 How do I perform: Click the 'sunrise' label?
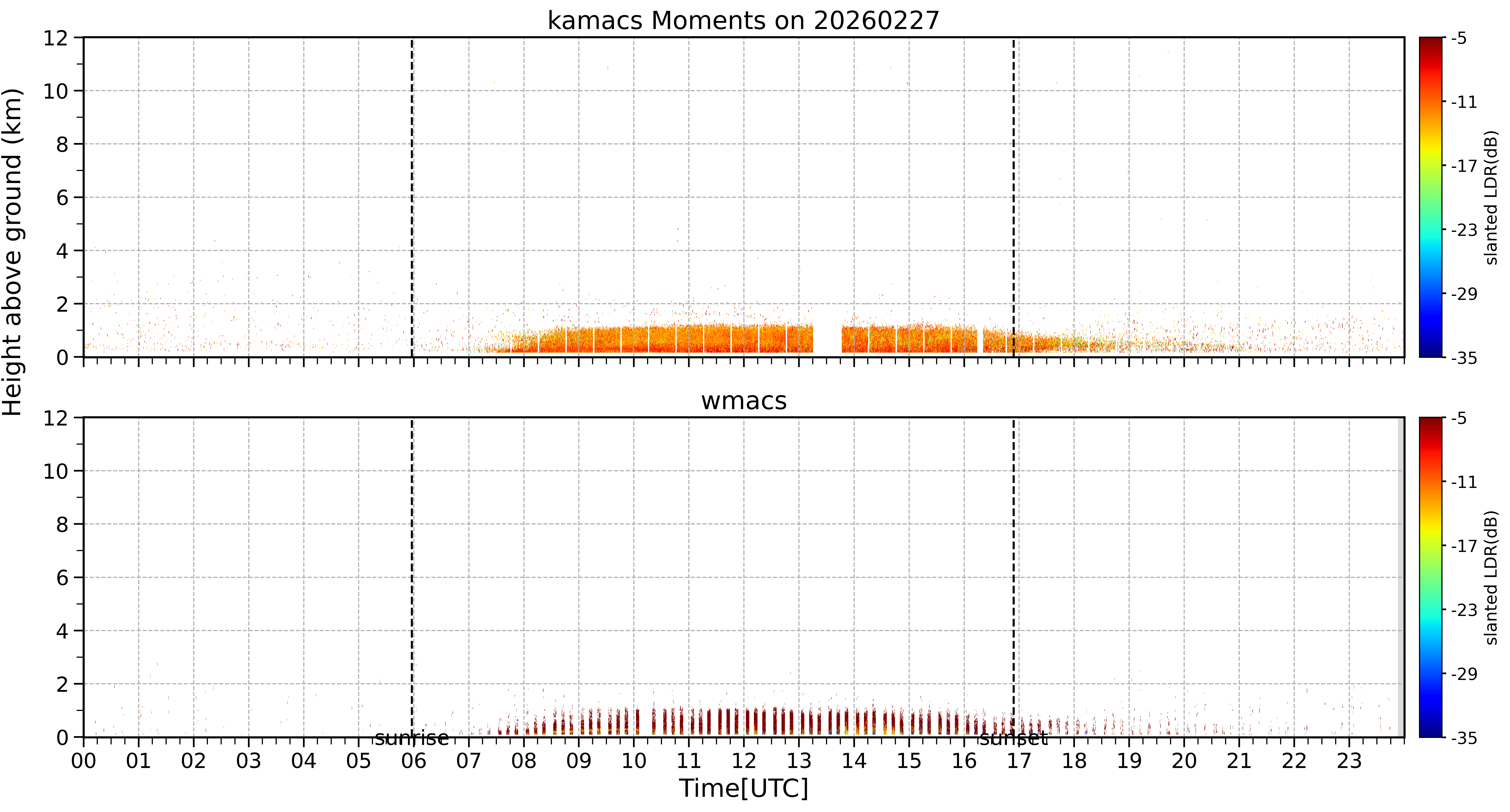click(411, 738)
